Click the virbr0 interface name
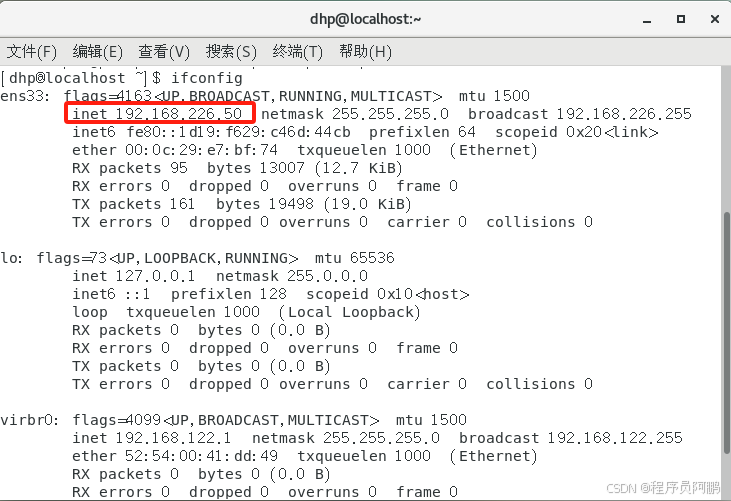This screenshot has width=731, height=501. click(27, 420)
